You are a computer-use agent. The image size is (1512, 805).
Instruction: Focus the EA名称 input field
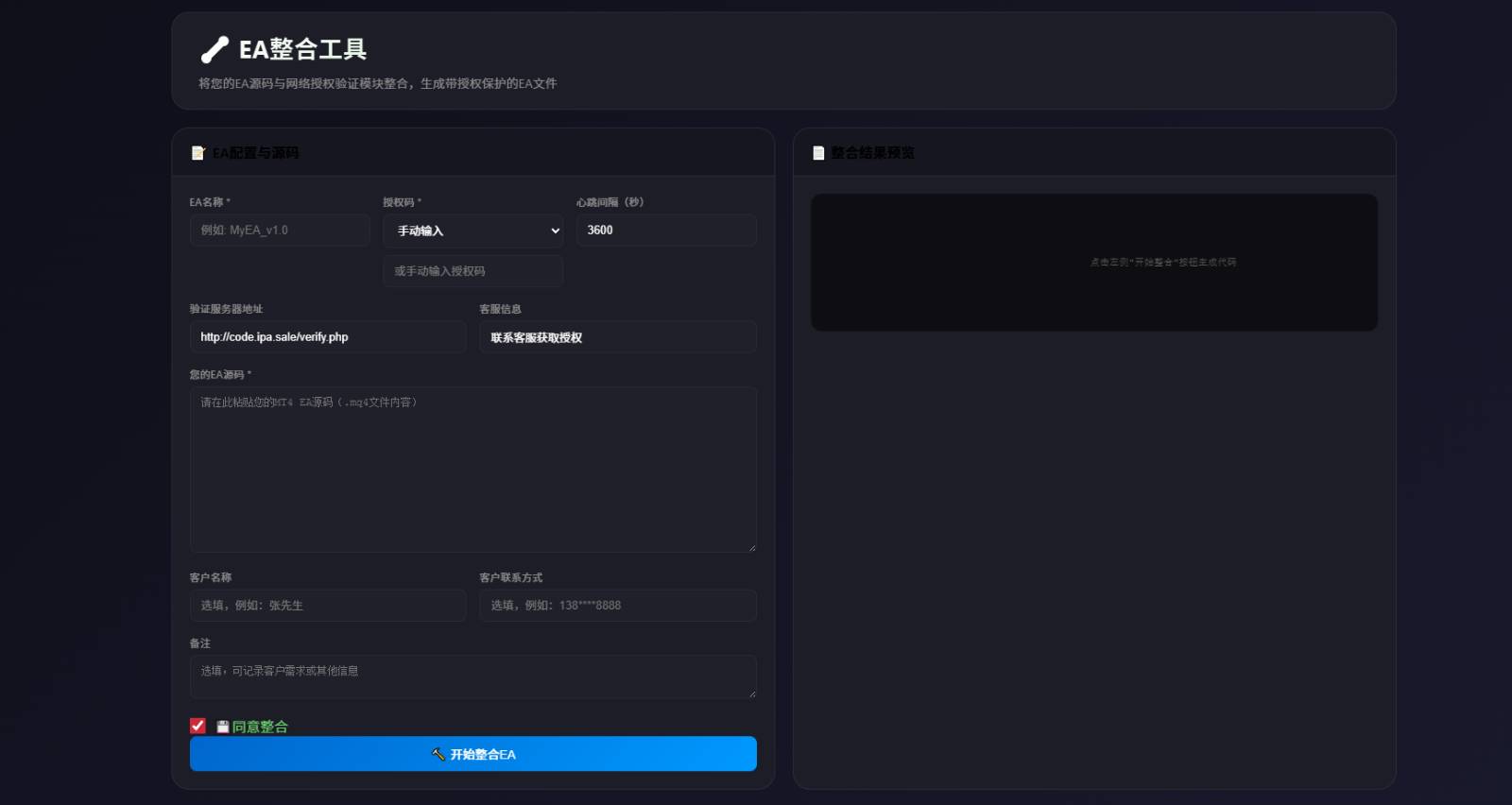click(280, 231)
